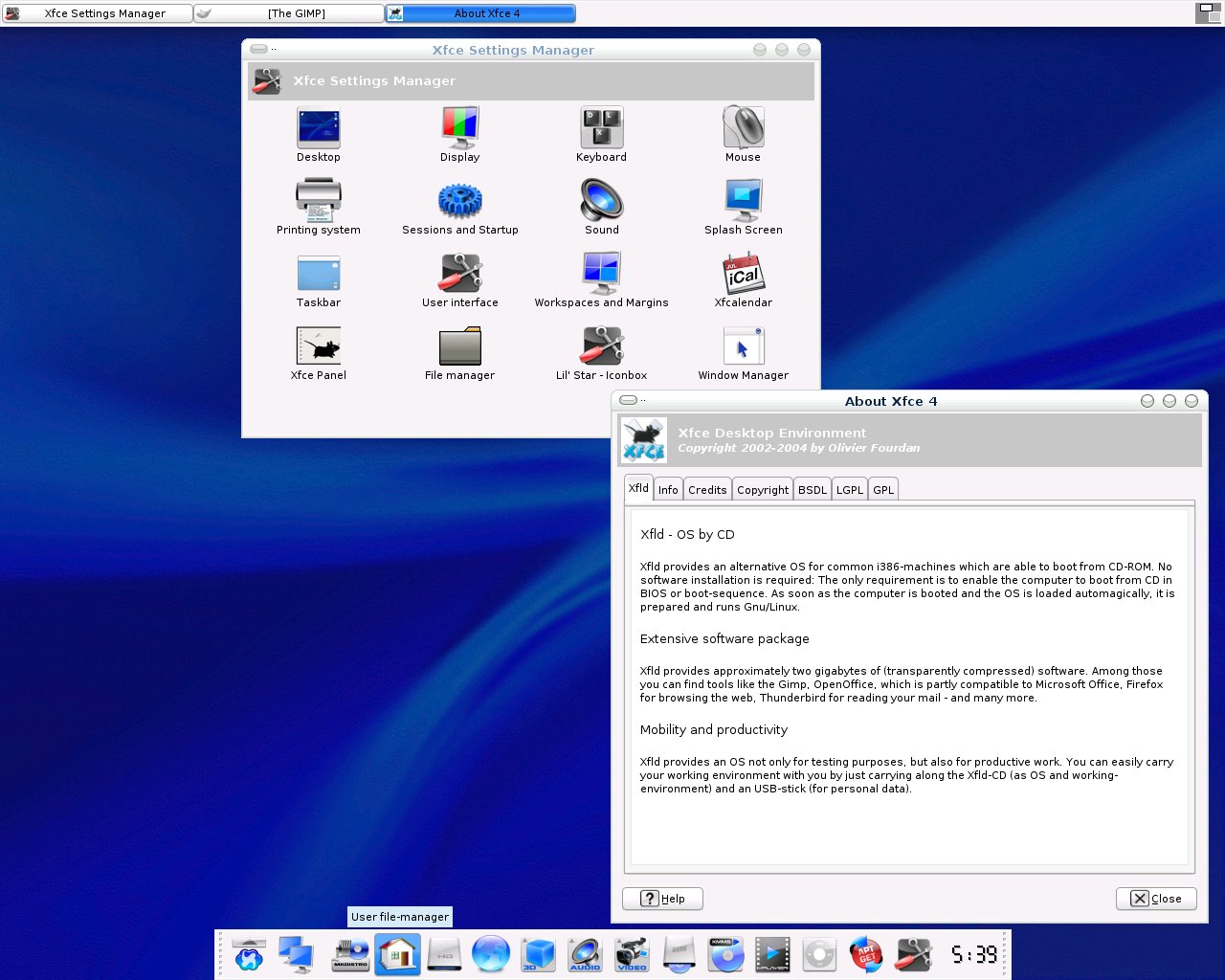Viewport: 1225px width, 980px height.
Task: Click the 3D cube launcher in panel
Action: tap(538, 954)
